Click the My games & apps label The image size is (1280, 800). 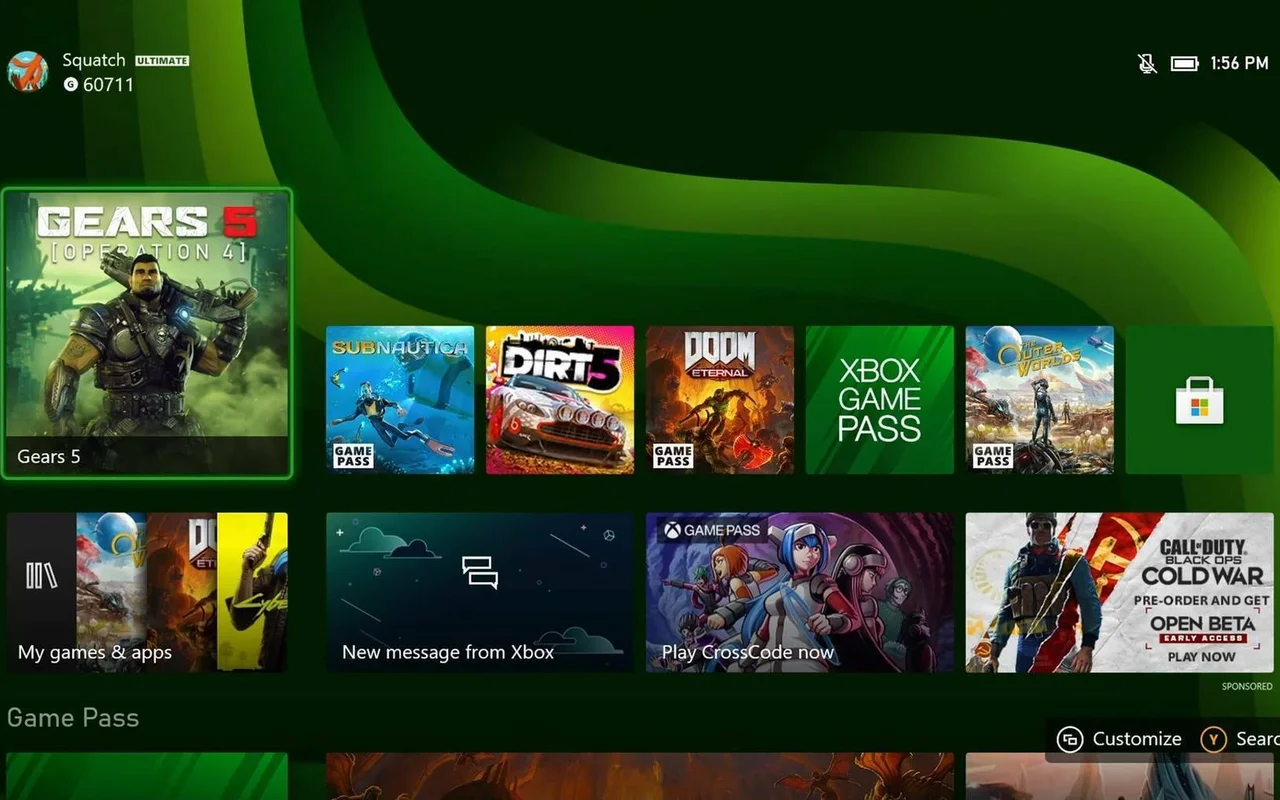coord(95,653)
